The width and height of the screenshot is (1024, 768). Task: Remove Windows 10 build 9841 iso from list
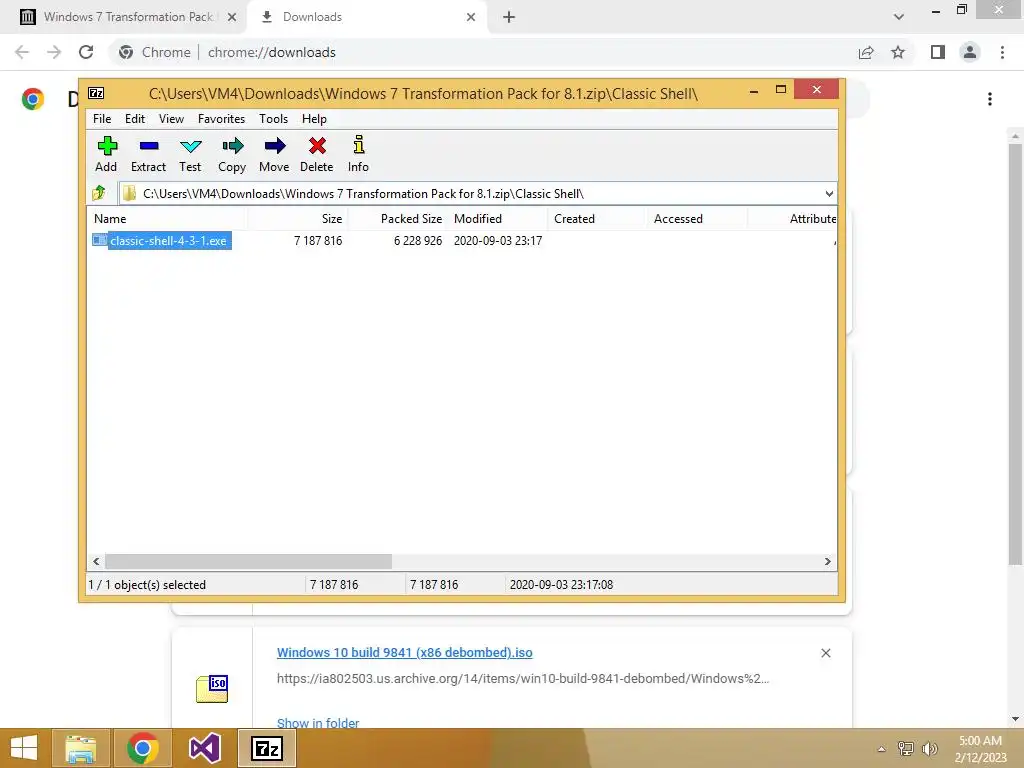pyautogui.click(x=826, y=653)
